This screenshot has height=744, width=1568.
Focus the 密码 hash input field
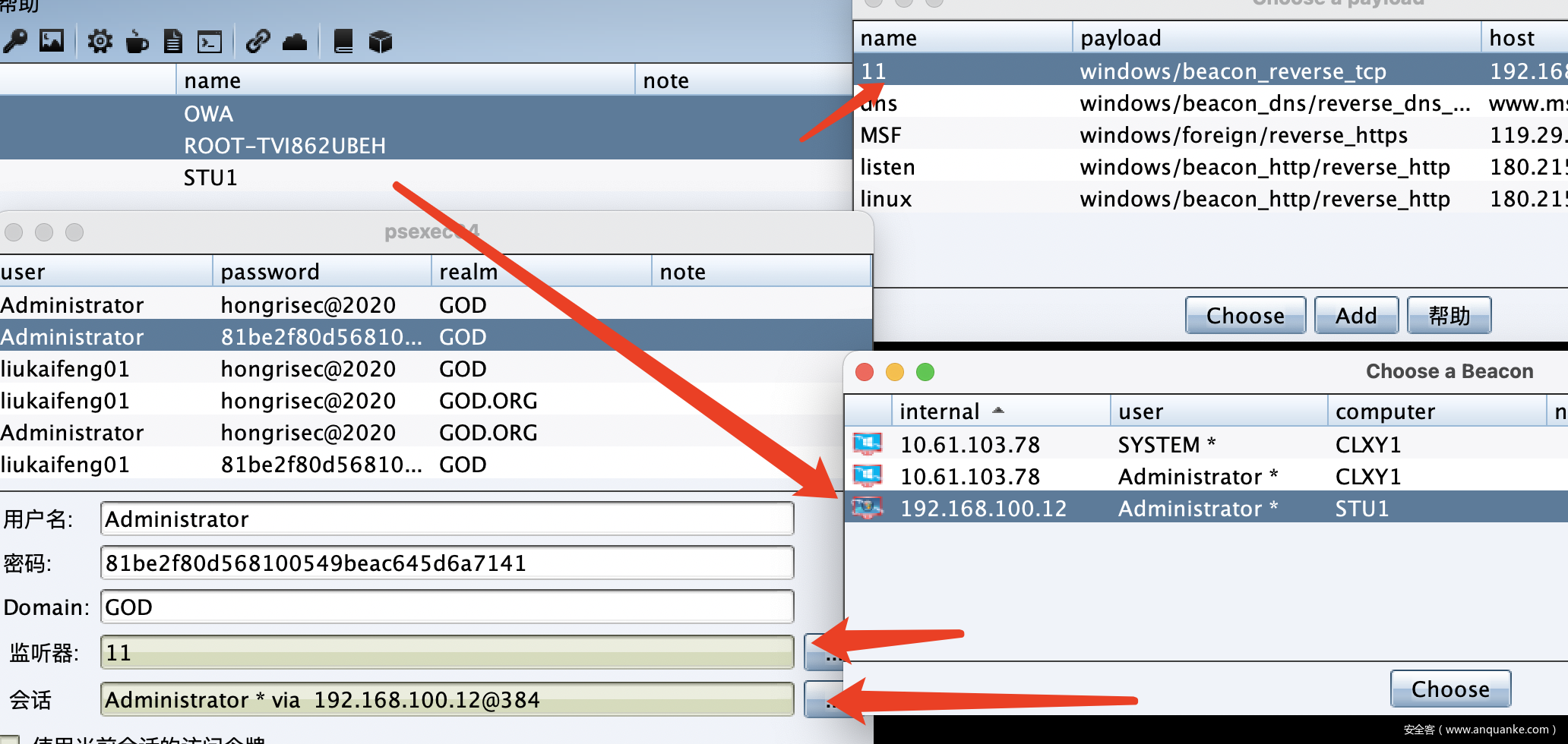pyautogui.click(x=447, y=563)
